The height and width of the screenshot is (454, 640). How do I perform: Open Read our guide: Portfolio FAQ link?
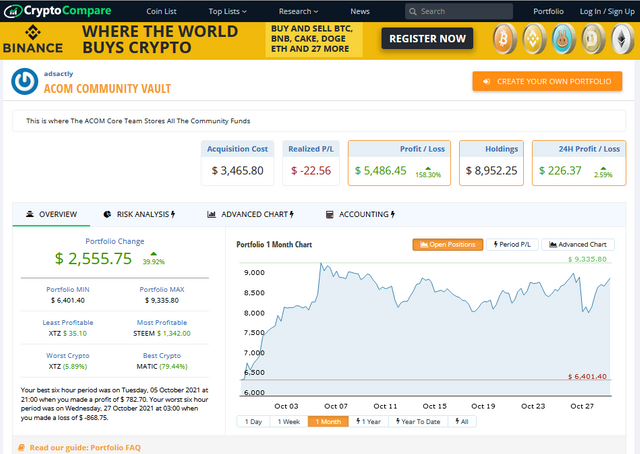point(85,447)
